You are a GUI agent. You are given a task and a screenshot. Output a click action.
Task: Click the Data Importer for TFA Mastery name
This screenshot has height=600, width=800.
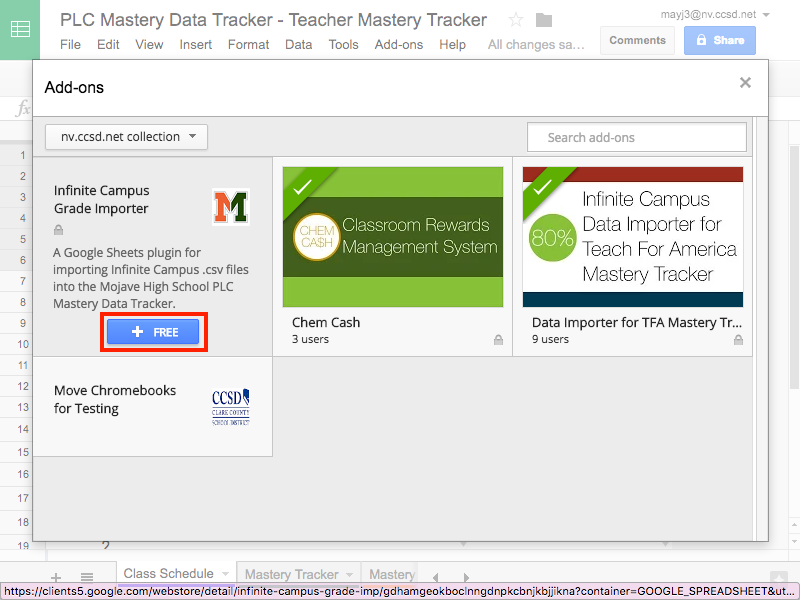click(637, 322)
